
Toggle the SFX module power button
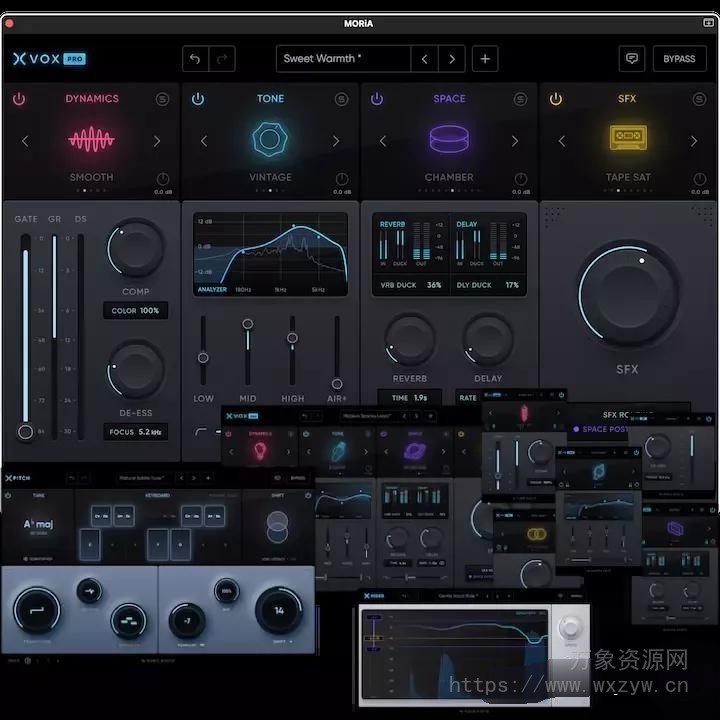(556, 99)
